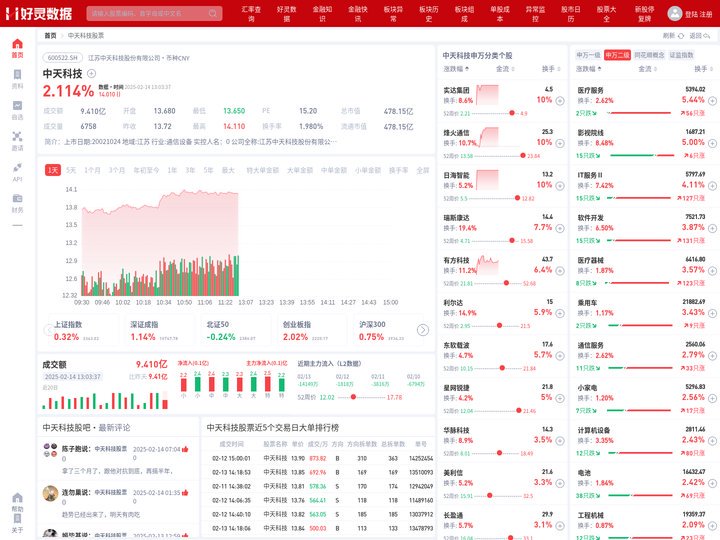
Task: Click the 600522.SH stock code badge
Action: [x=62, y=58]
